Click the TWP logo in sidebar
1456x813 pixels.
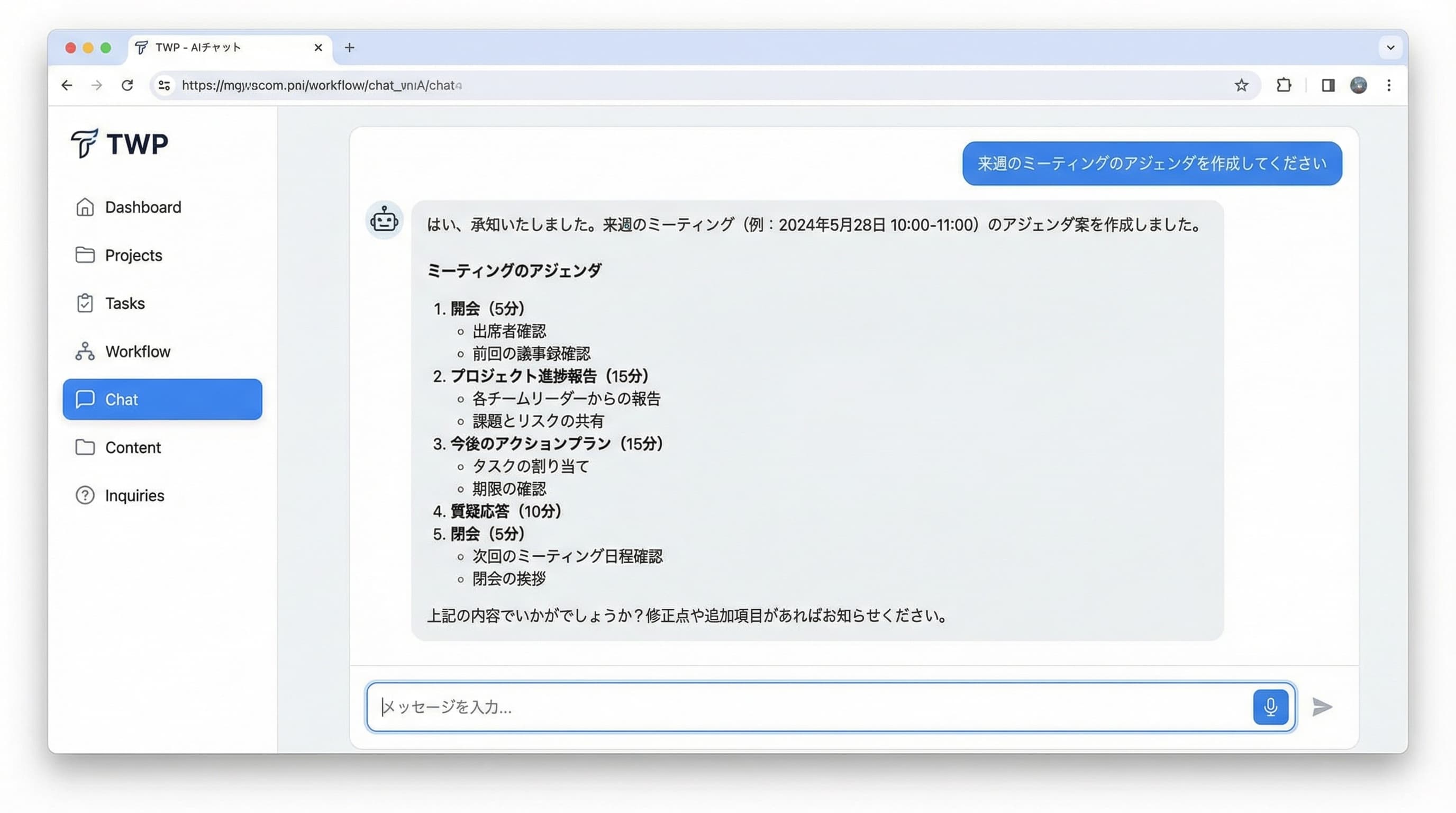pyautogui.click(x=119, y=143)
